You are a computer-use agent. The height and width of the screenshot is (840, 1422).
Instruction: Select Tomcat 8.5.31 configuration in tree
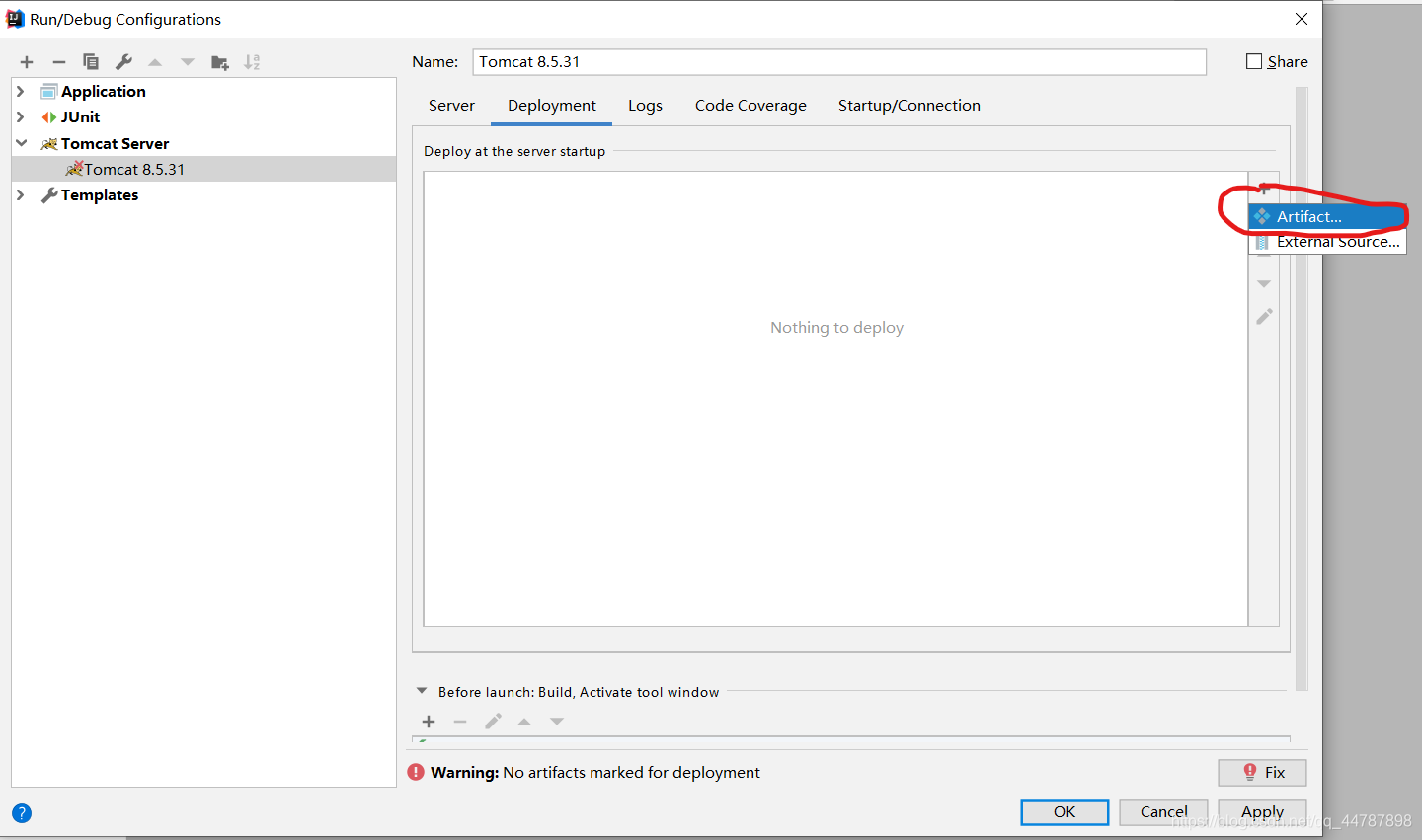[x=203, y=169]
